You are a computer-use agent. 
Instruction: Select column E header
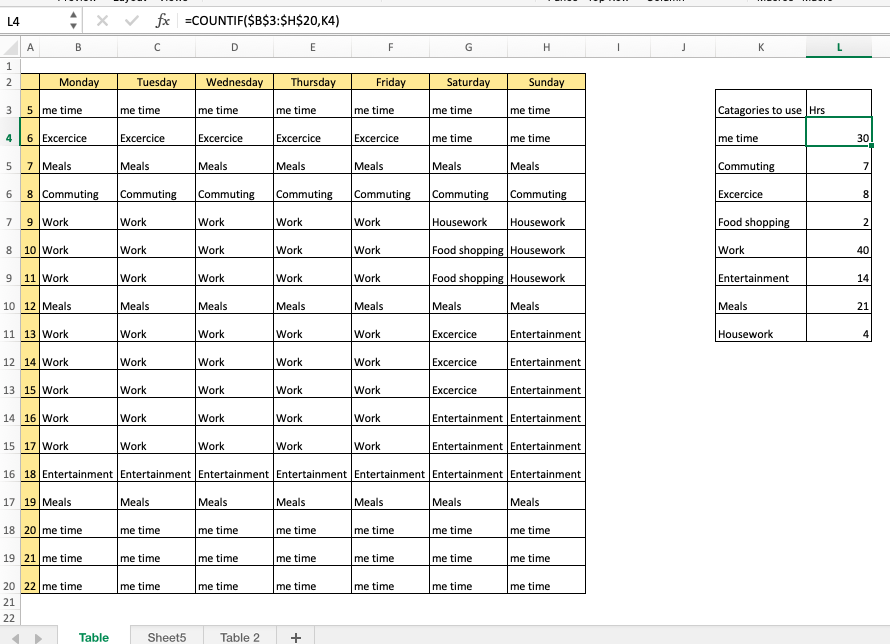point(313,48)
